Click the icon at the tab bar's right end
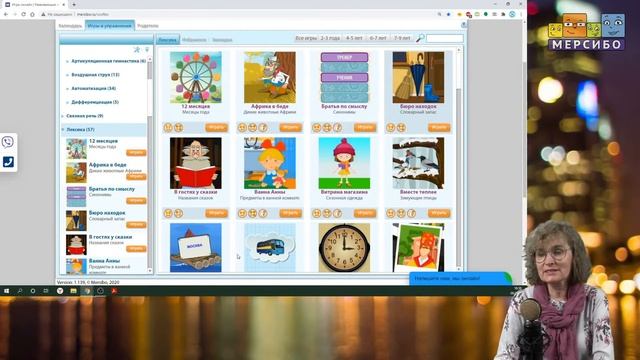This screenshot has width=640, height=360. [x=464, y=25]
